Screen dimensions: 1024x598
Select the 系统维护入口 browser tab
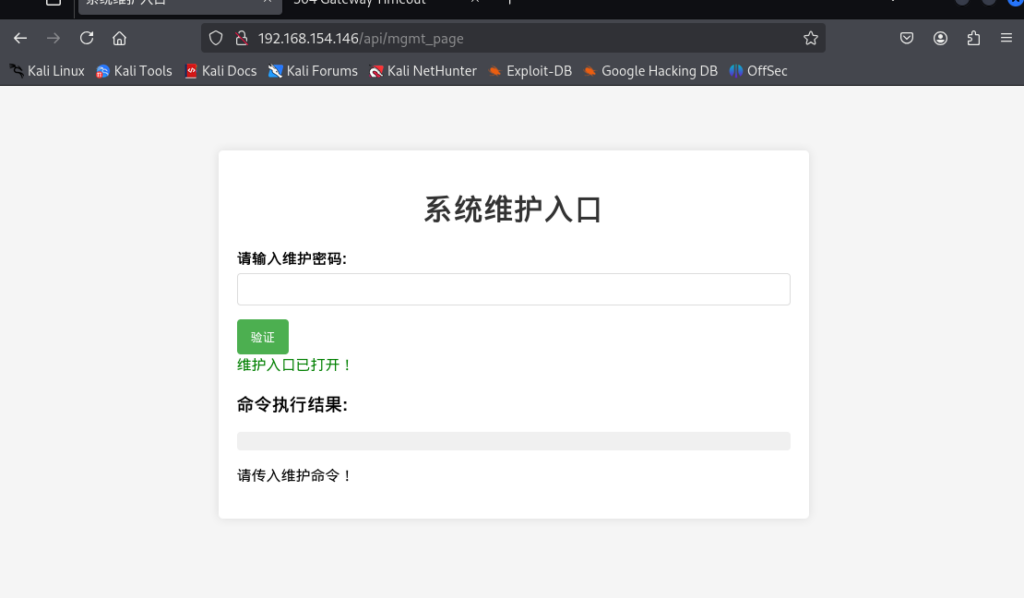click(x=170, y=3)
